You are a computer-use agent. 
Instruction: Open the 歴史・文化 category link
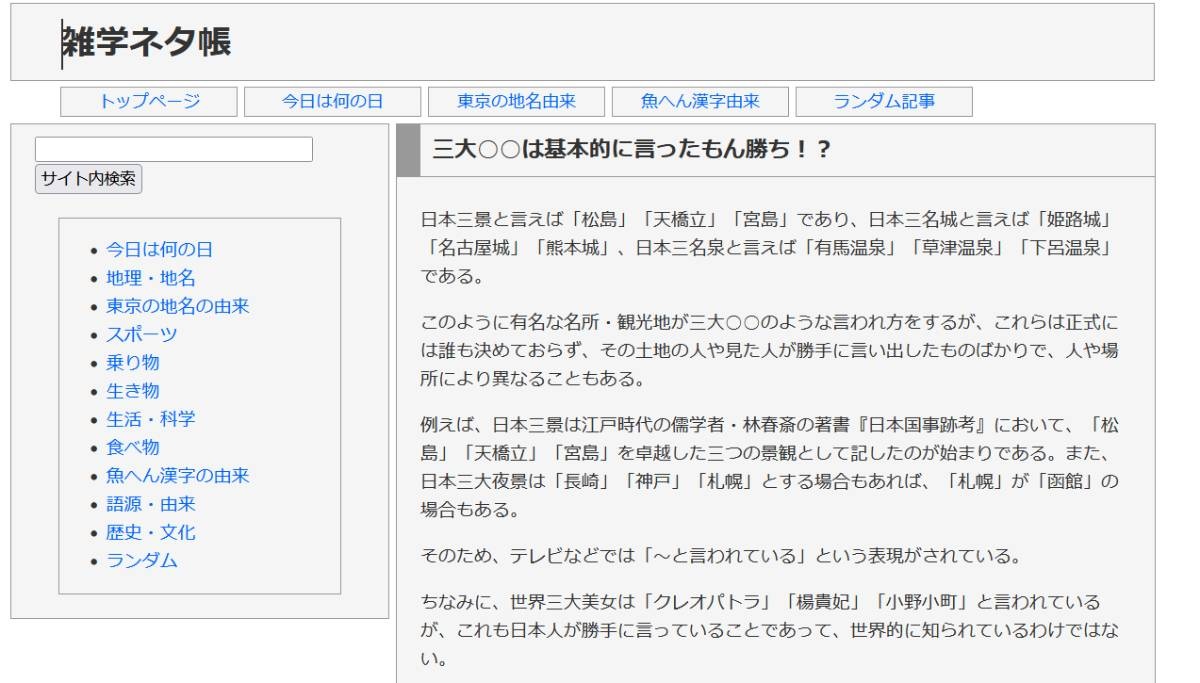click(x=151, y=532)
